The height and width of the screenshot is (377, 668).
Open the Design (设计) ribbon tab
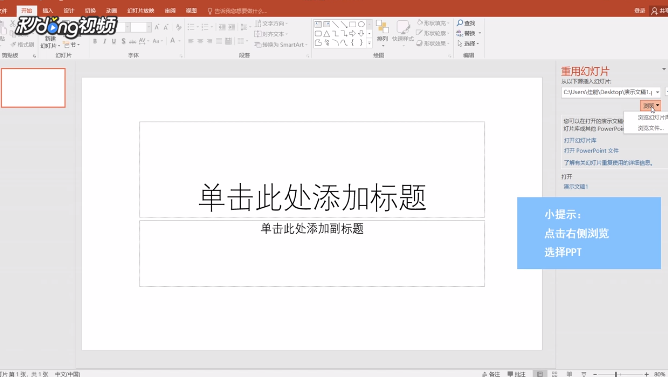tap(69, 11)
